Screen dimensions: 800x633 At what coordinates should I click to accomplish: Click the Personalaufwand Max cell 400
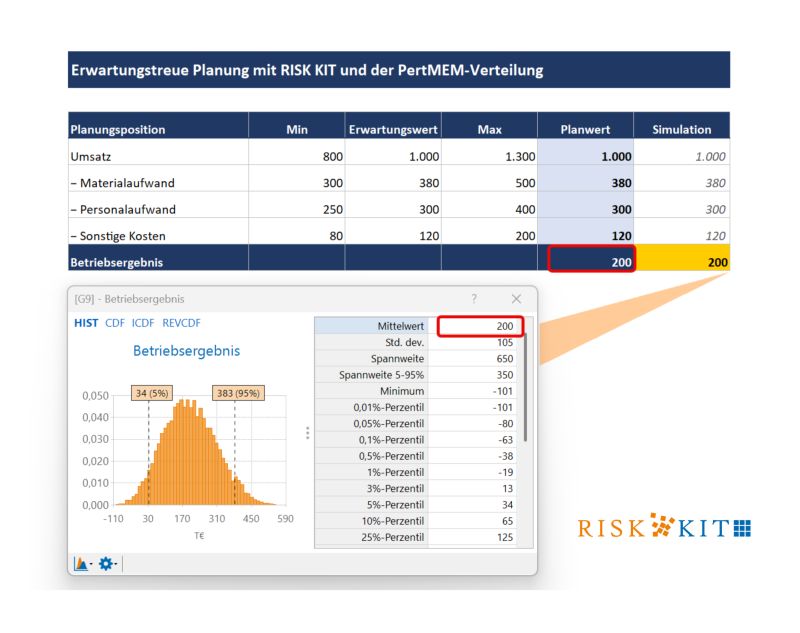click(489, 206)
